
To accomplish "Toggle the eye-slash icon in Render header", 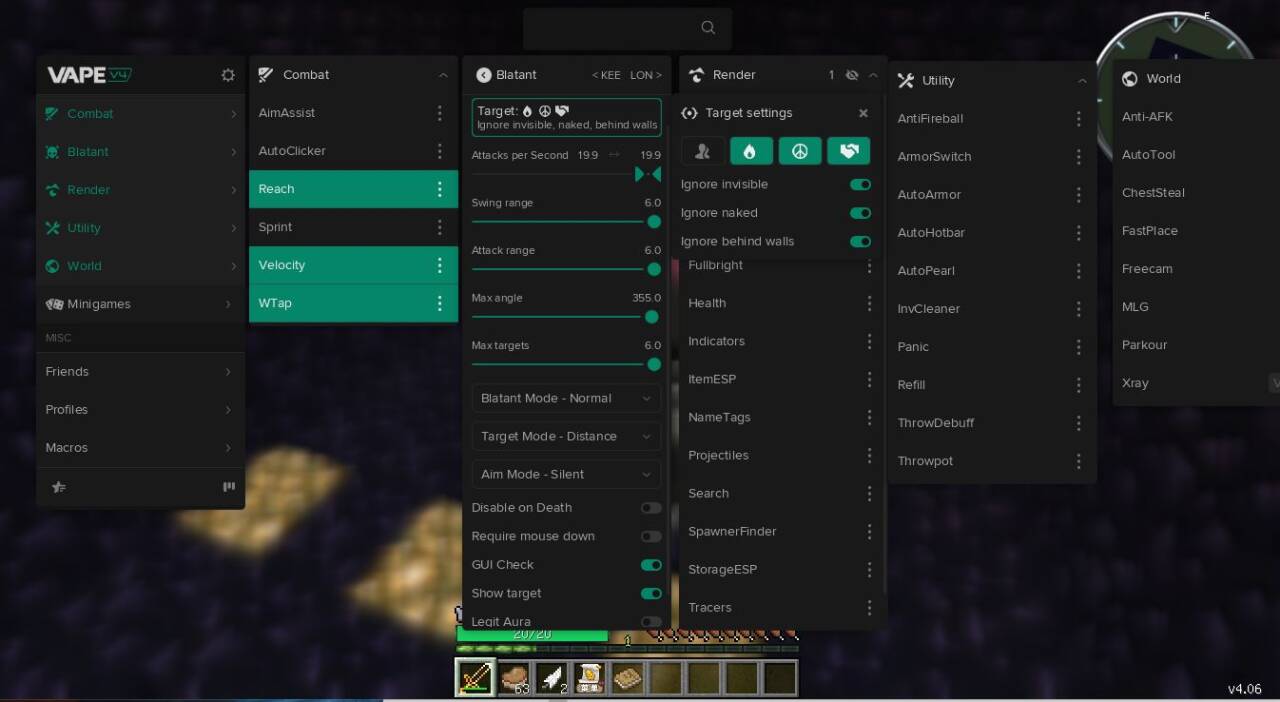I will (x=852, y=75).
